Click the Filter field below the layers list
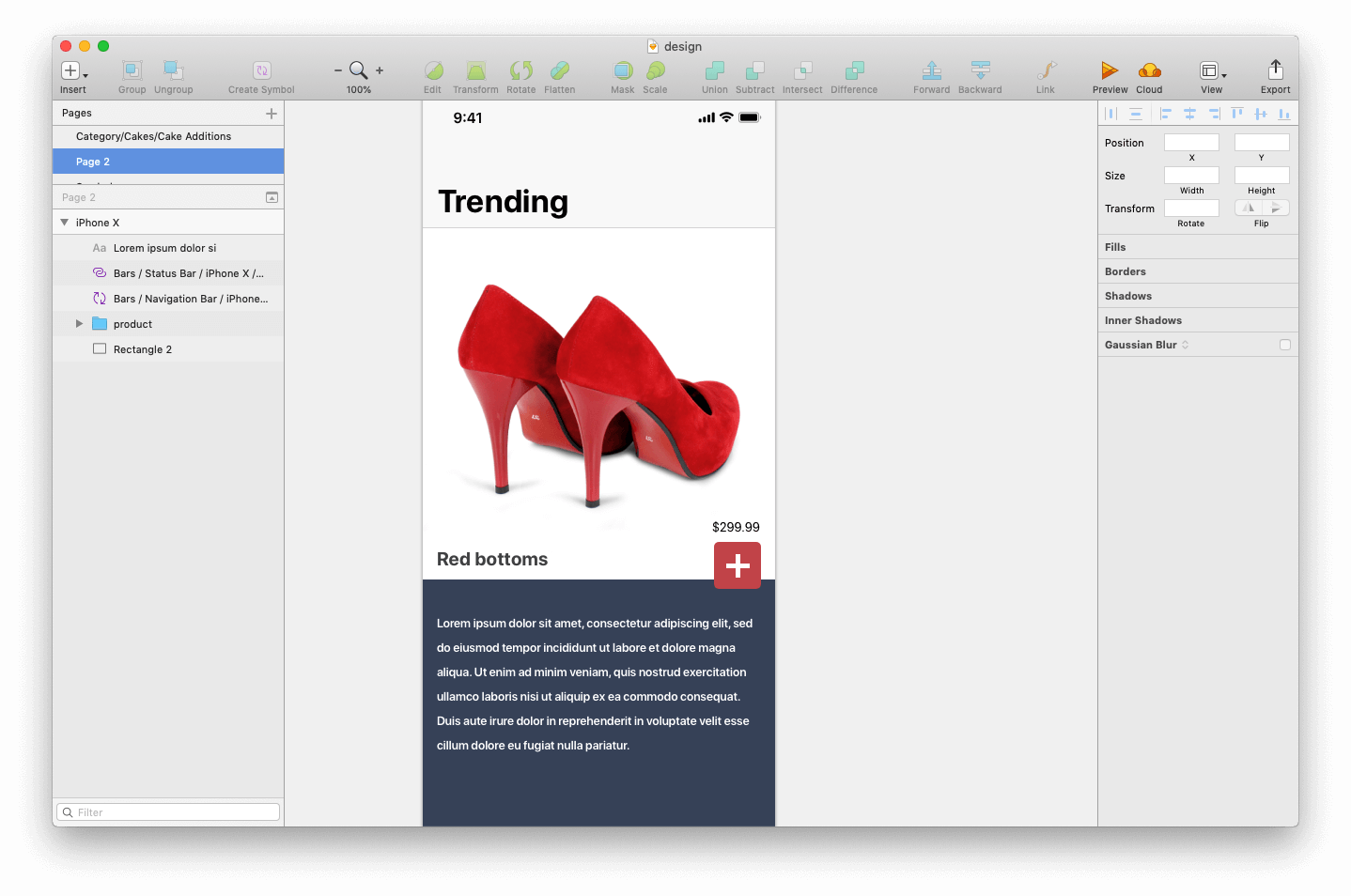1351x896 pixels. coord(167,811)
